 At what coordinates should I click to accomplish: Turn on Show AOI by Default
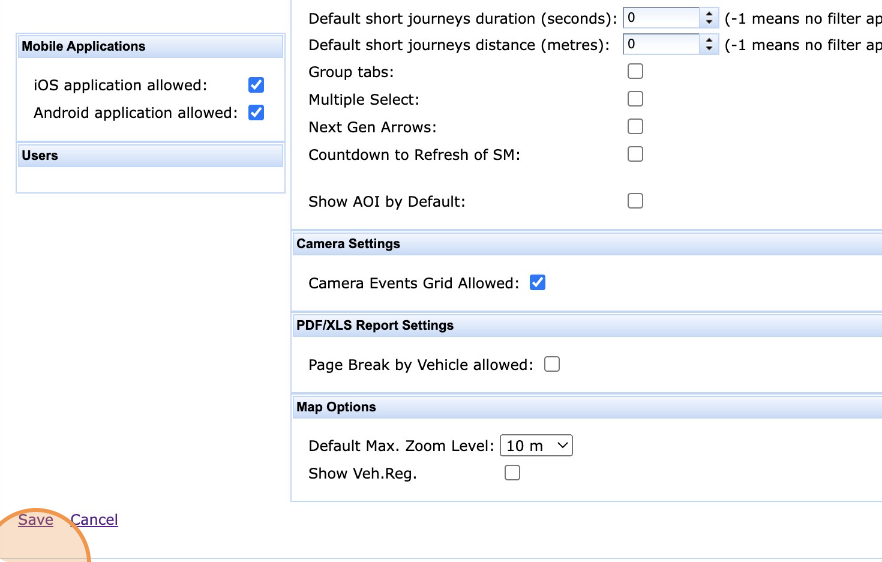(635, 201)
